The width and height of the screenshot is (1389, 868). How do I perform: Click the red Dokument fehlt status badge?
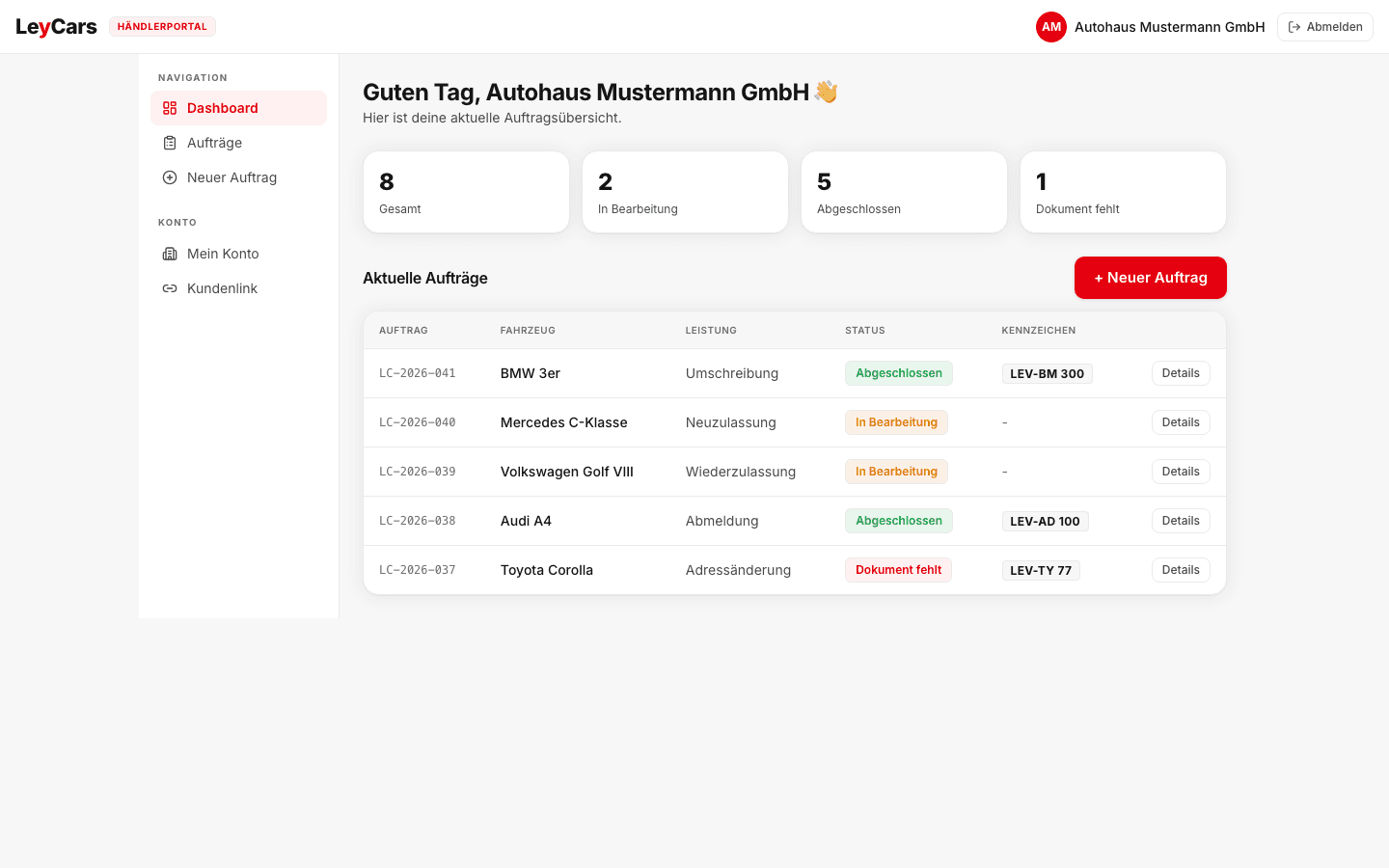[x=898, y=570]
